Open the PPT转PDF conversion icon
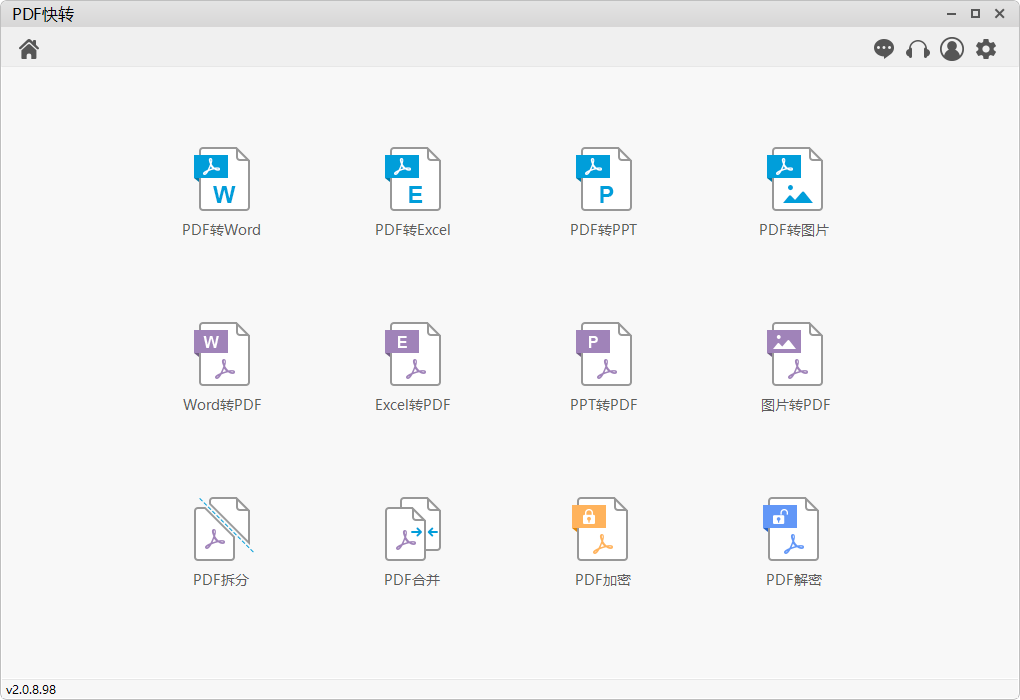Screen dimensions: 1020x700 pyautogui.click(x=604, y=354)
